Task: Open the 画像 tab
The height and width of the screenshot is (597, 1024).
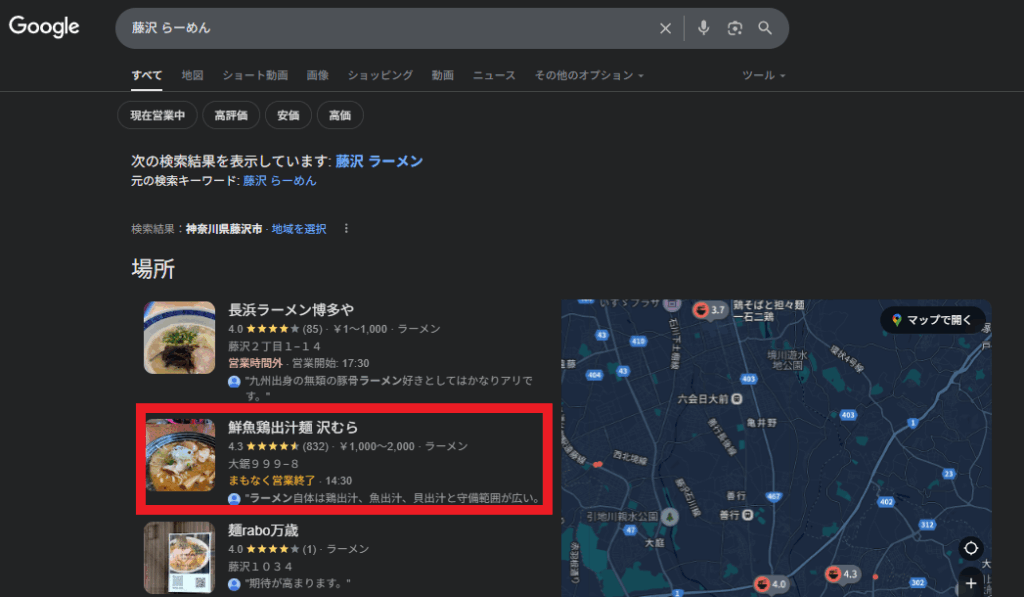Action: (317, 75)
